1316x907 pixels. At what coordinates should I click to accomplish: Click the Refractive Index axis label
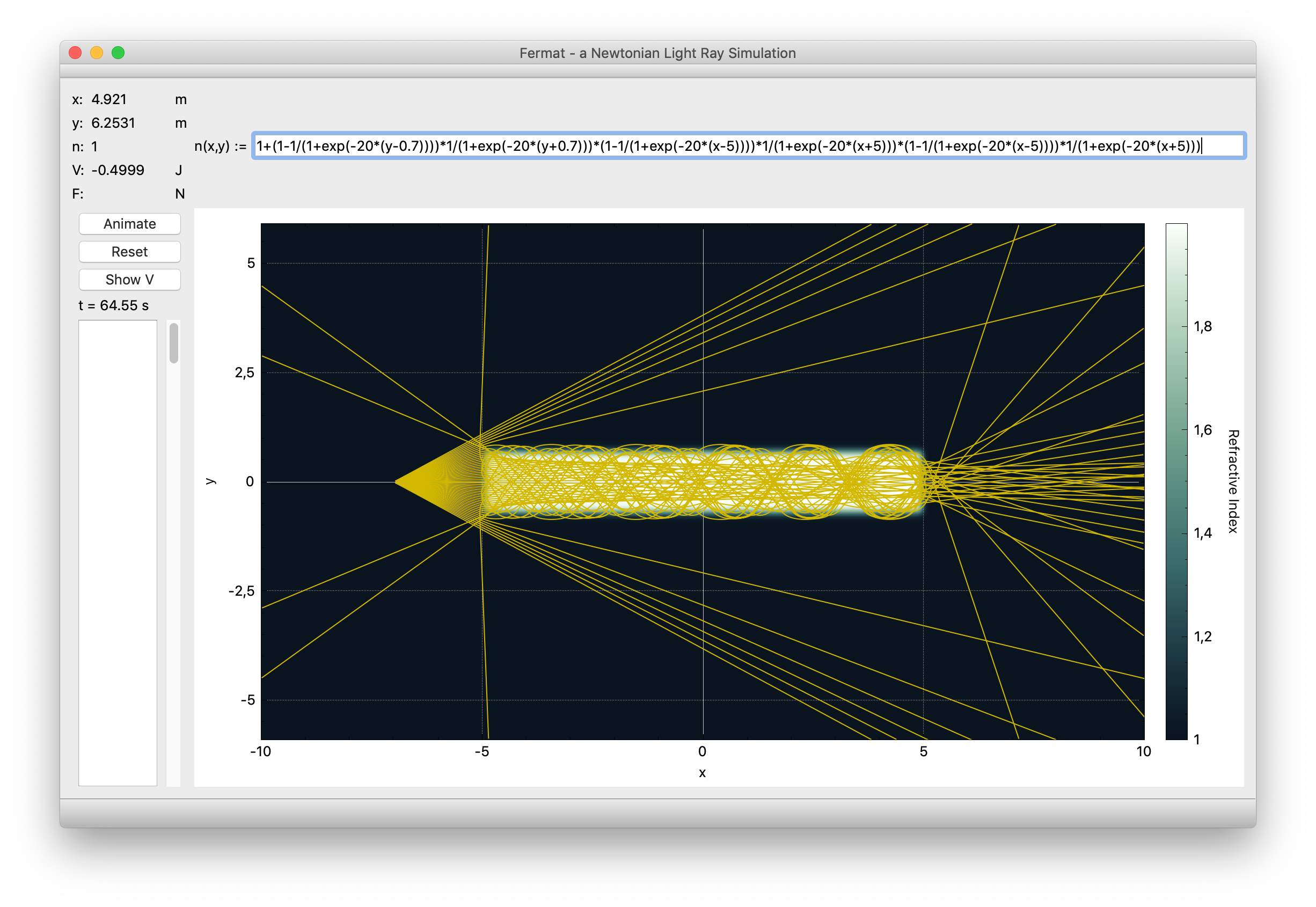(x=1233, y=481)
